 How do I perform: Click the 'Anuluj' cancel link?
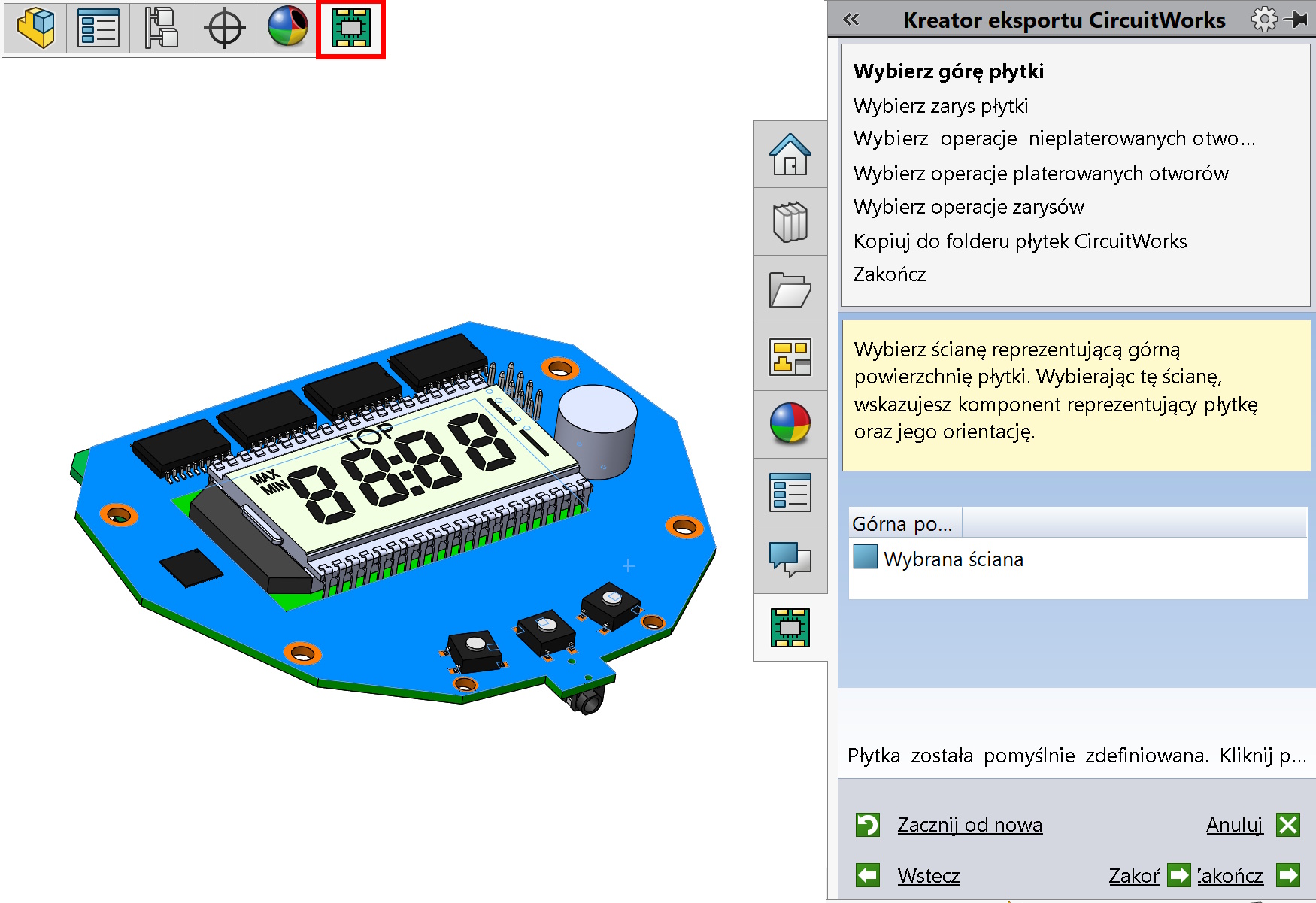(1234, 825)
